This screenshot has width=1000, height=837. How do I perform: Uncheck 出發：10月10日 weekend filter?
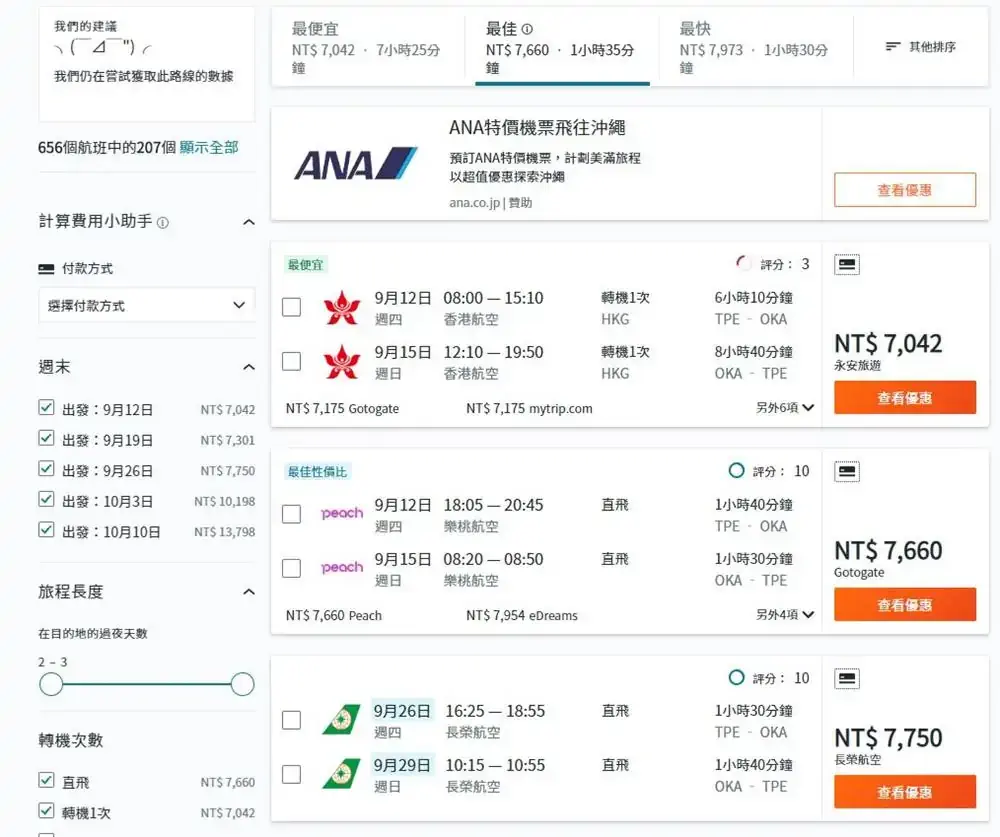(46, 530)
